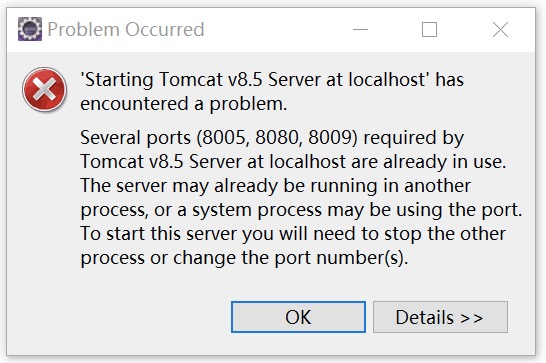Expand error information with Details >> button

tap(440, 317)
